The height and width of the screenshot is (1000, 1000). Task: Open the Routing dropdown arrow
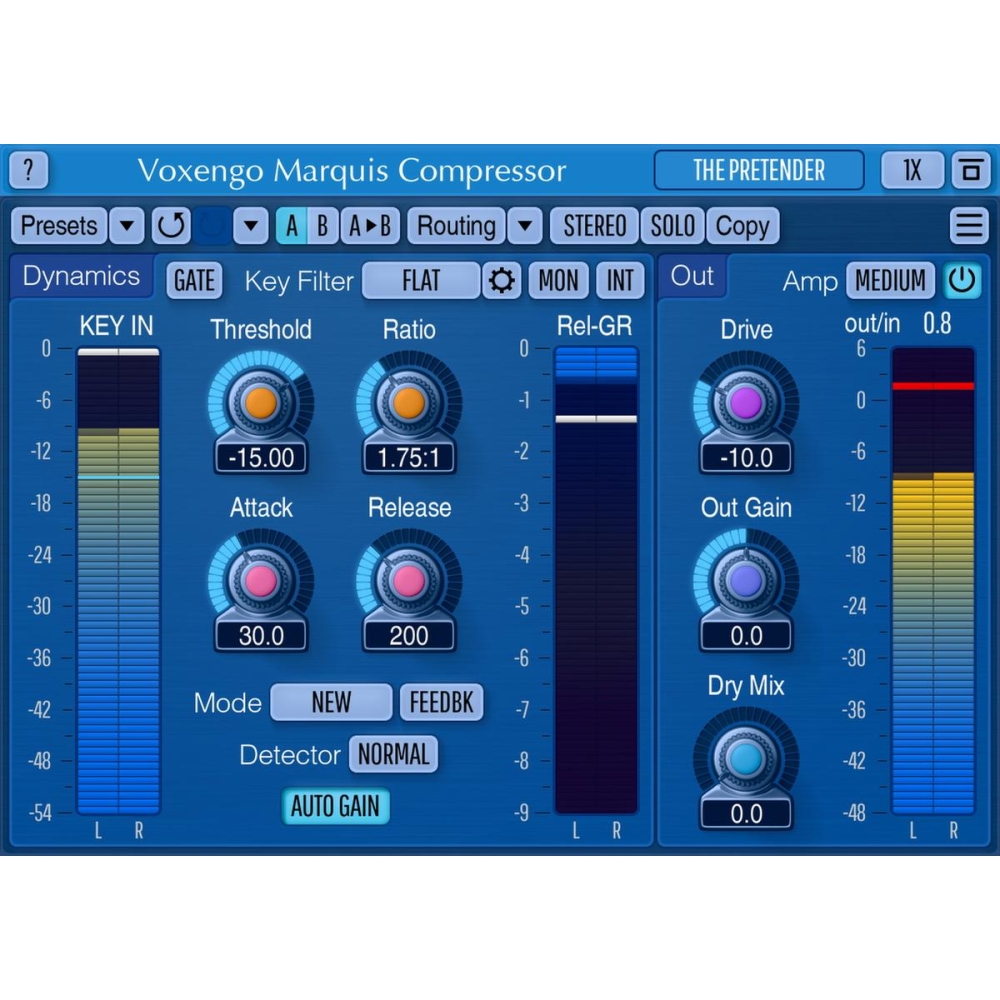coord(525,226)
